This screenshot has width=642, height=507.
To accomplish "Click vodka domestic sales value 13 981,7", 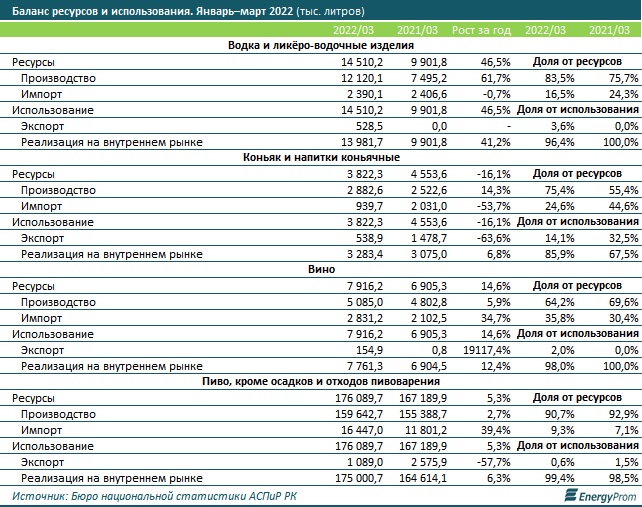I will pos(362,142).
